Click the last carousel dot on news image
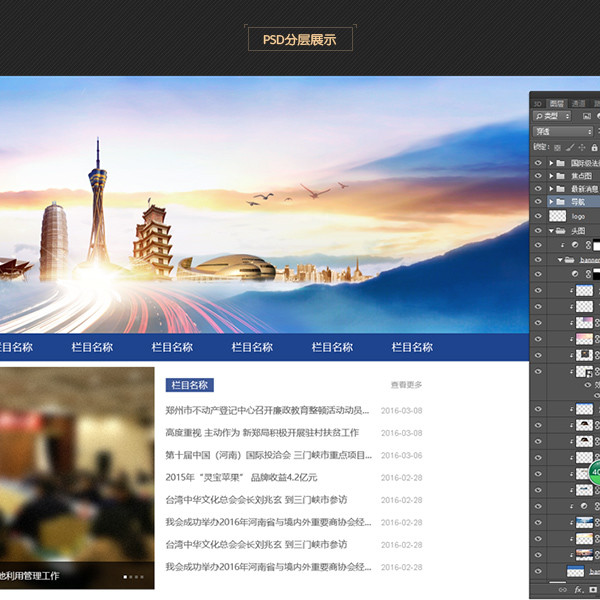 tap(142, 577)
